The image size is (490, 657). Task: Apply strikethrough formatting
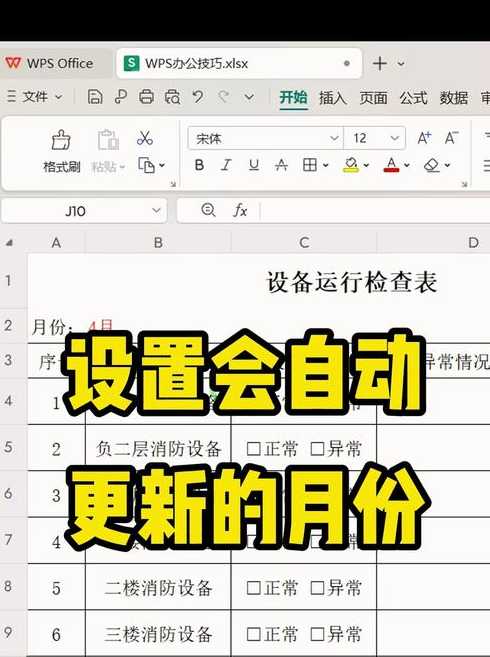pos(281,165)
